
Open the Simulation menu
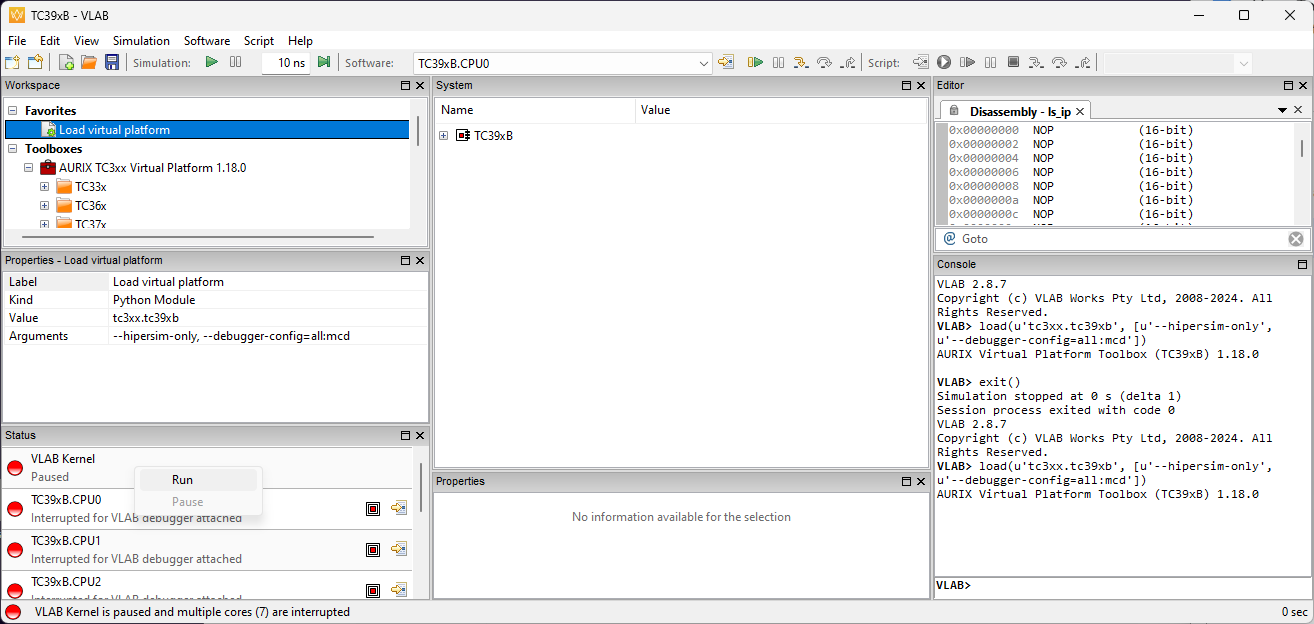pos(141,41)
